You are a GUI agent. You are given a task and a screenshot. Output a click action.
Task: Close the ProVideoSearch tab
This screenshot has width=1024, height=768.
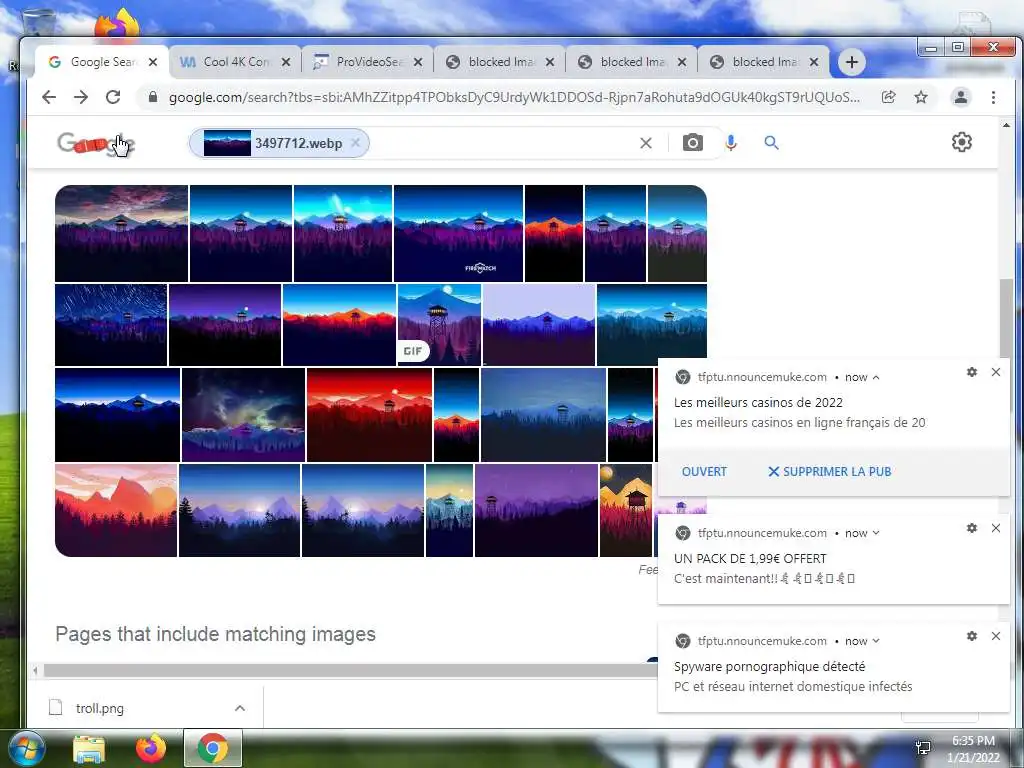pos(418,62)
